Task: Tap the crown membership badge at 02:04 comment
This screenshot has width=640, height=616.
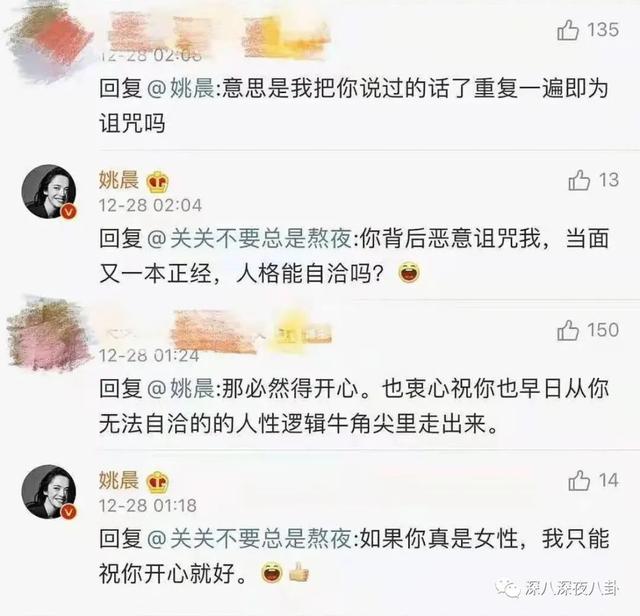Action: 158,182
